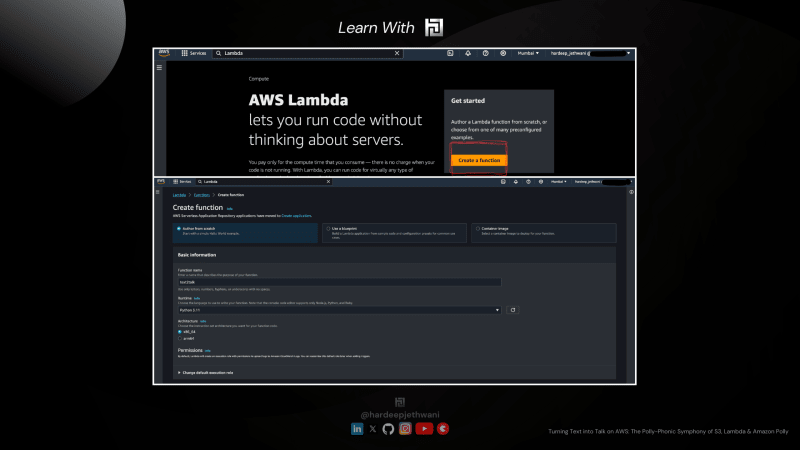Select Author from scratch option

(245, 233)
